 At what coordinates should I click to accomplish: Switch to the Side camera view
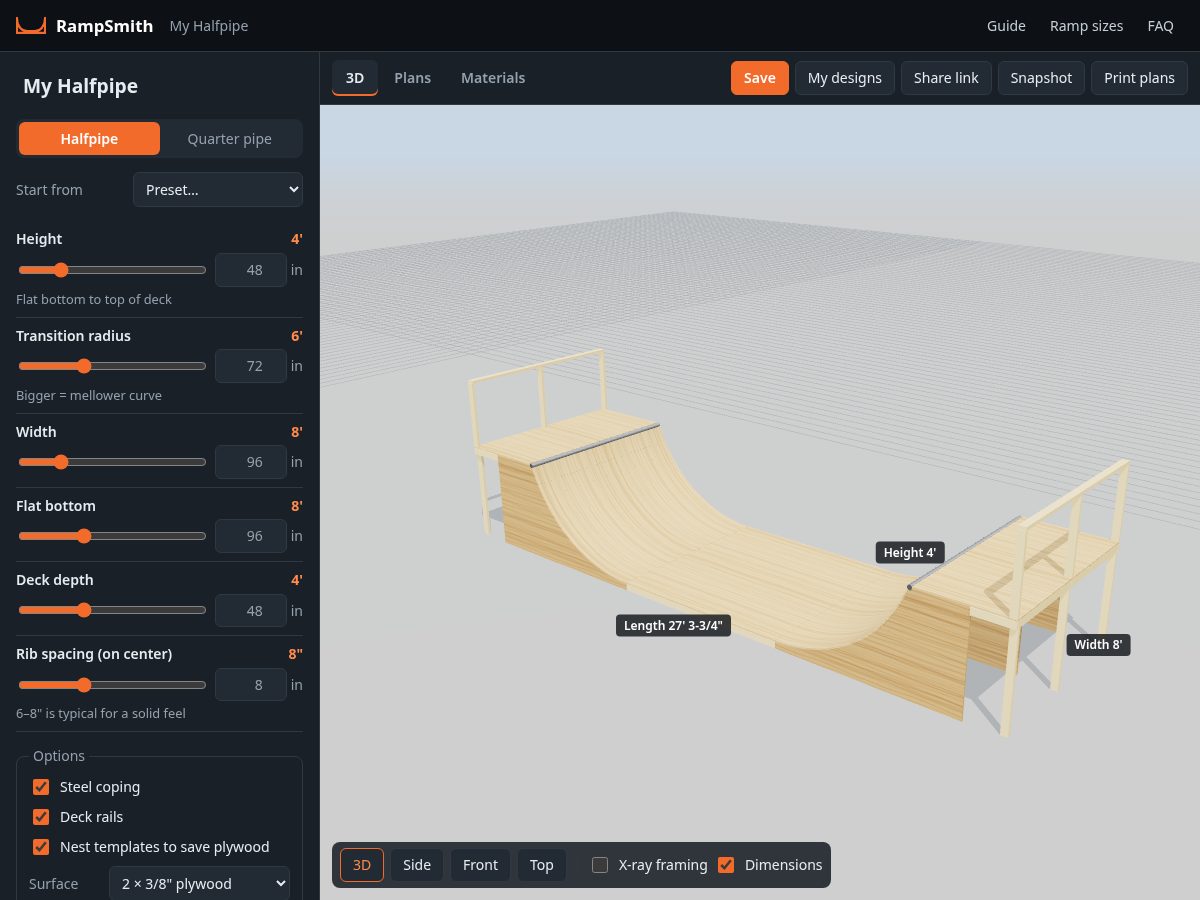pyautogui.click(x=417, y=865)
